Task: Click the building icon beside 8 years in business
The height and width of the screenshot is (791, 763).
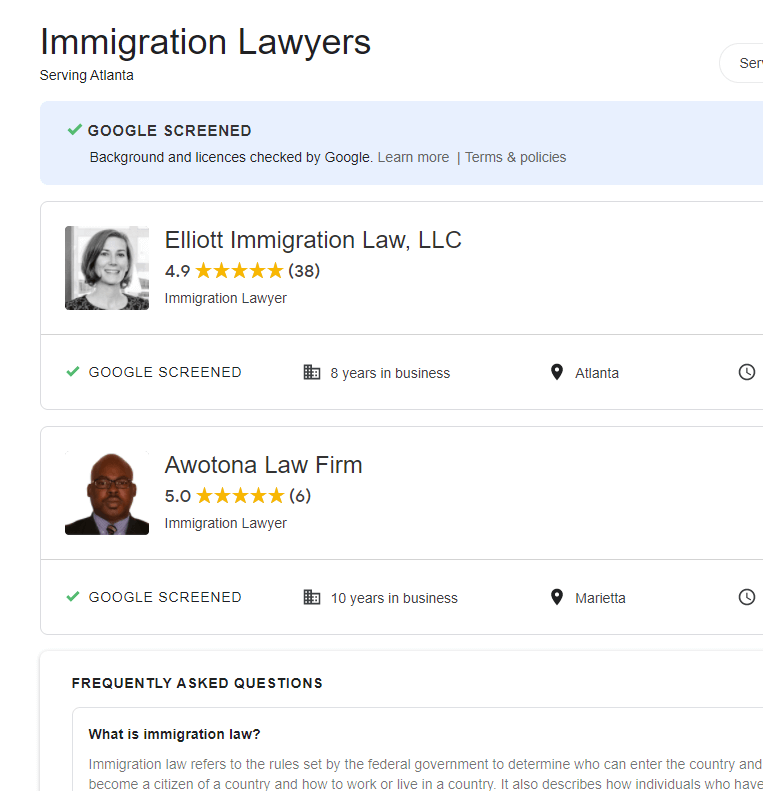Action: pos(312,372)
